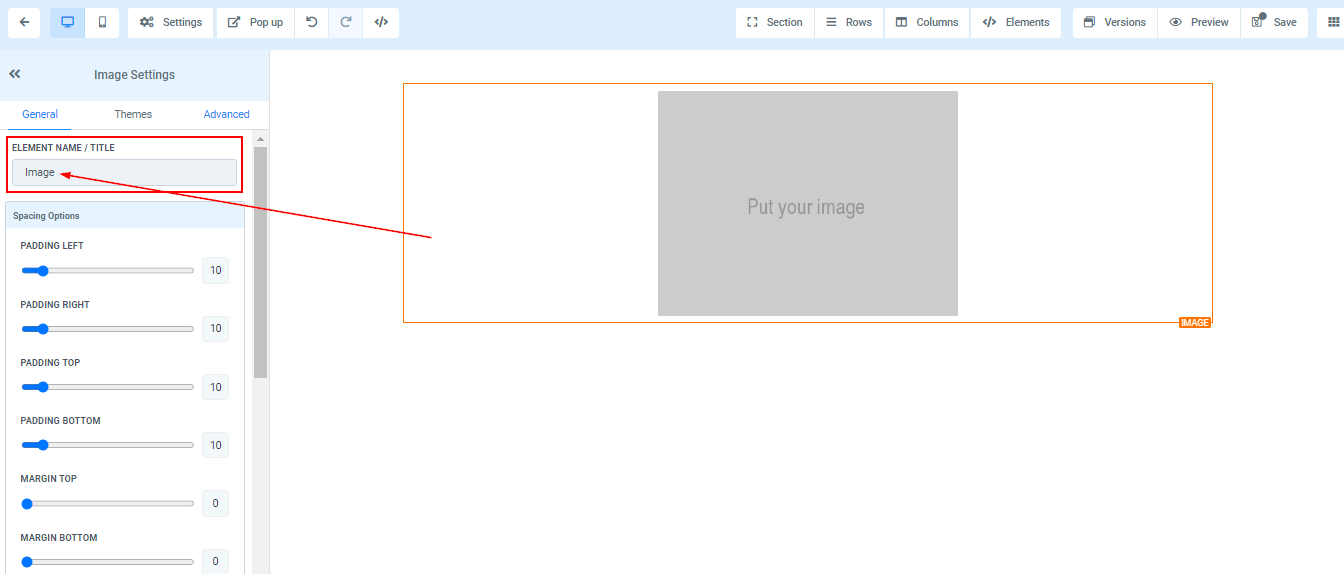Screen dimensions: 1344x574
Task: Click the Padding Left slider
Action: tap(107, 271)
